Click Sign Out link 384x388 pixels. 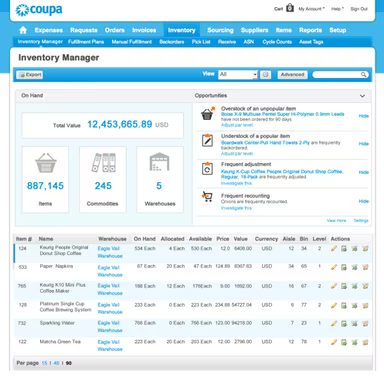tap(359, 9)
